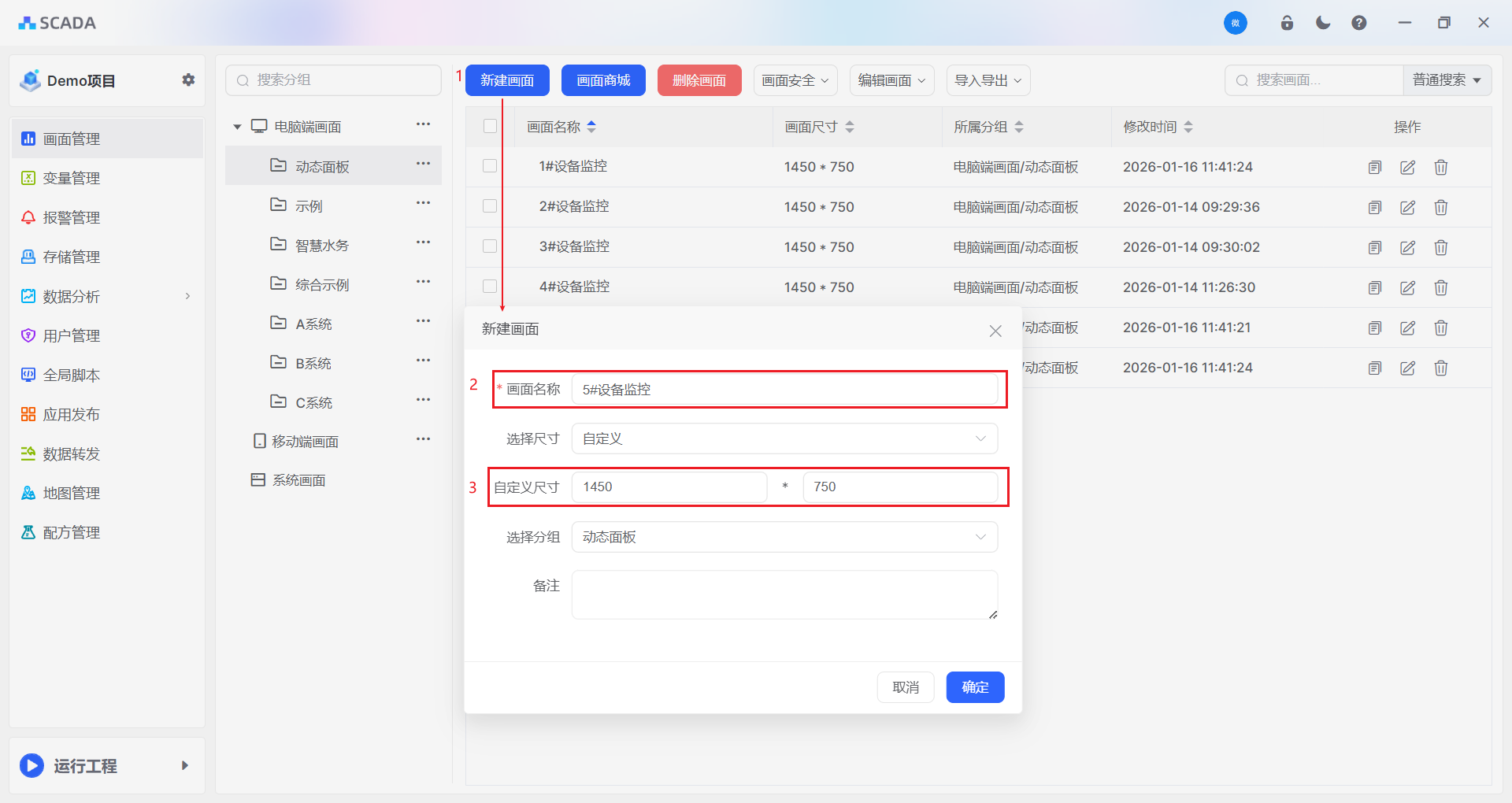
Task: Delete the 1#设备监控 screen with trash icon
Action: click(1440, 167)
